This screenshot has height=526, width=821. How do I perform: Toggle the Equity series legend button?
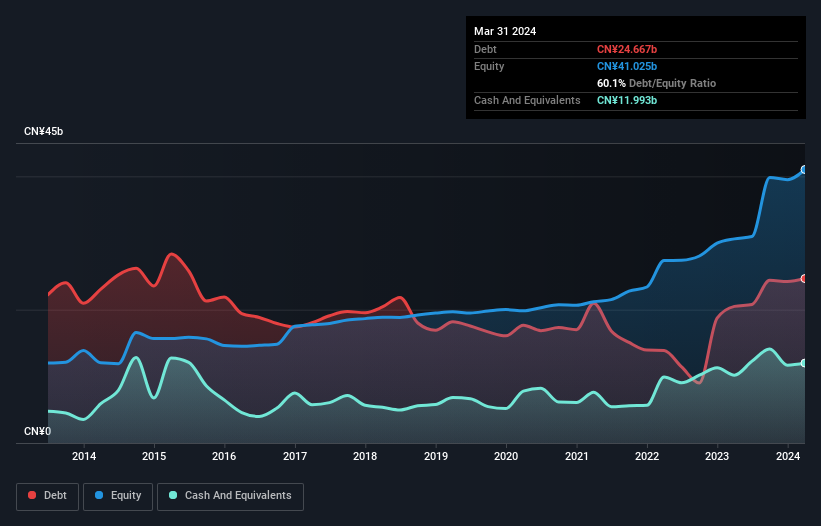tap(118, 496)
